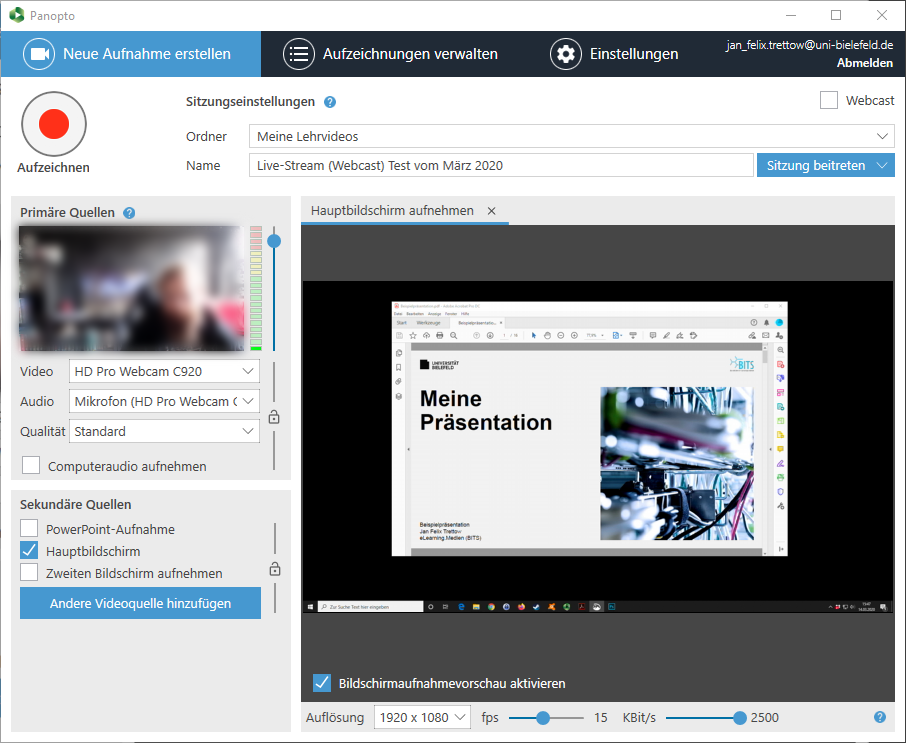Viewport: 906px width, 743px height.
Task: Click help icon next to Sitzungseinstellungen
Action: pos(330,102)
